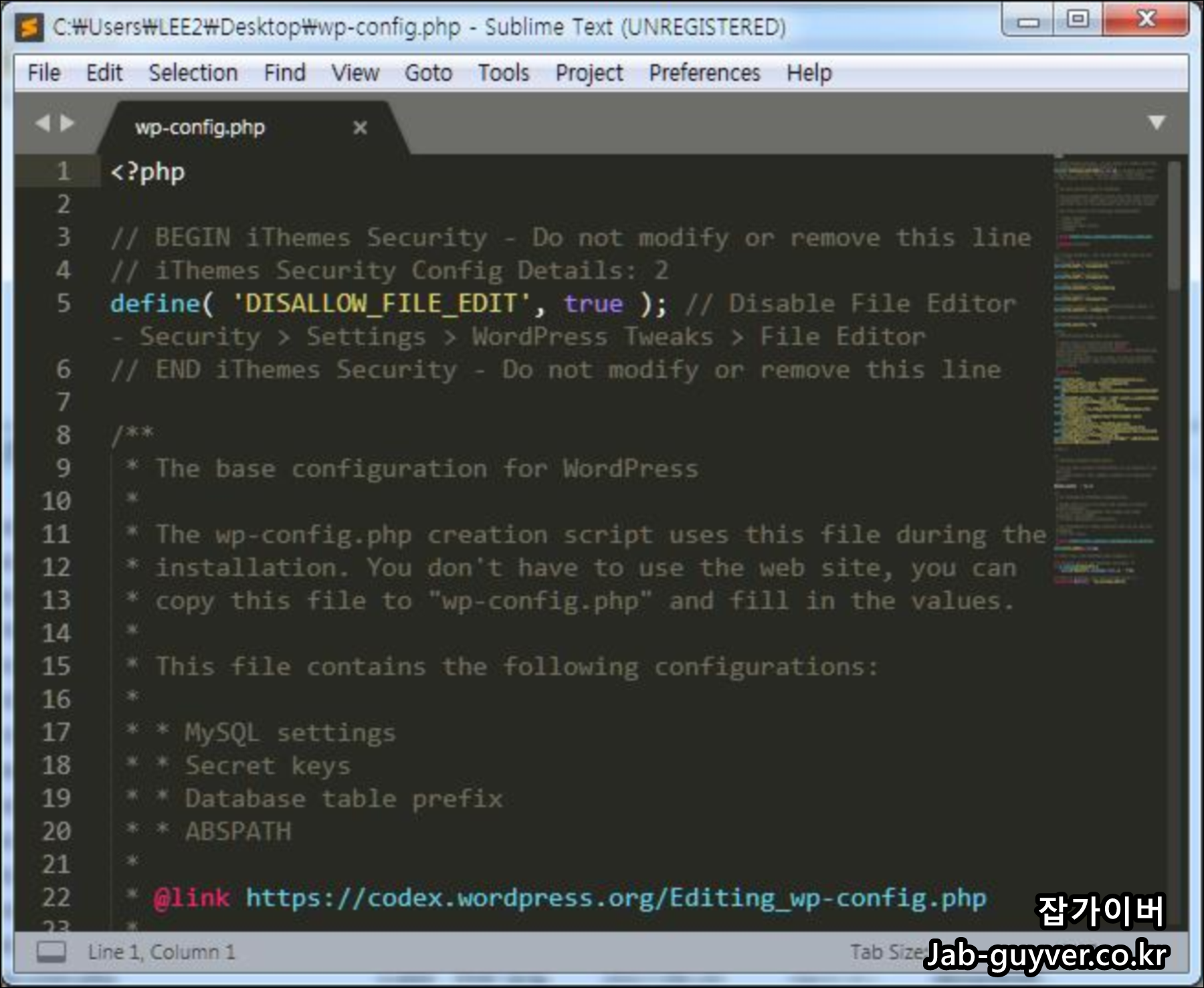Click line number 5 in the gutter
The height and width of the screenshot is (988, 1204).
pos(63,304)
